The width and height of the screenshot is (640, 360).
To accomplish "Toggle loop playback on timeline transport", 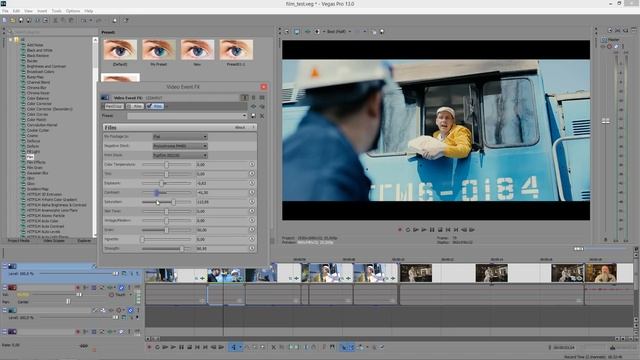I will (x=157, y=347).
